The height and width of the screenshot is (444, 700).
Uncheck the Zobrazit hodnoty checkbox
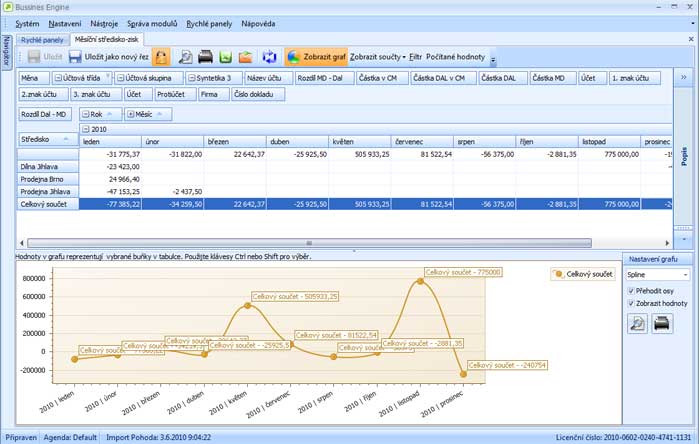click(x=630, y=303)
